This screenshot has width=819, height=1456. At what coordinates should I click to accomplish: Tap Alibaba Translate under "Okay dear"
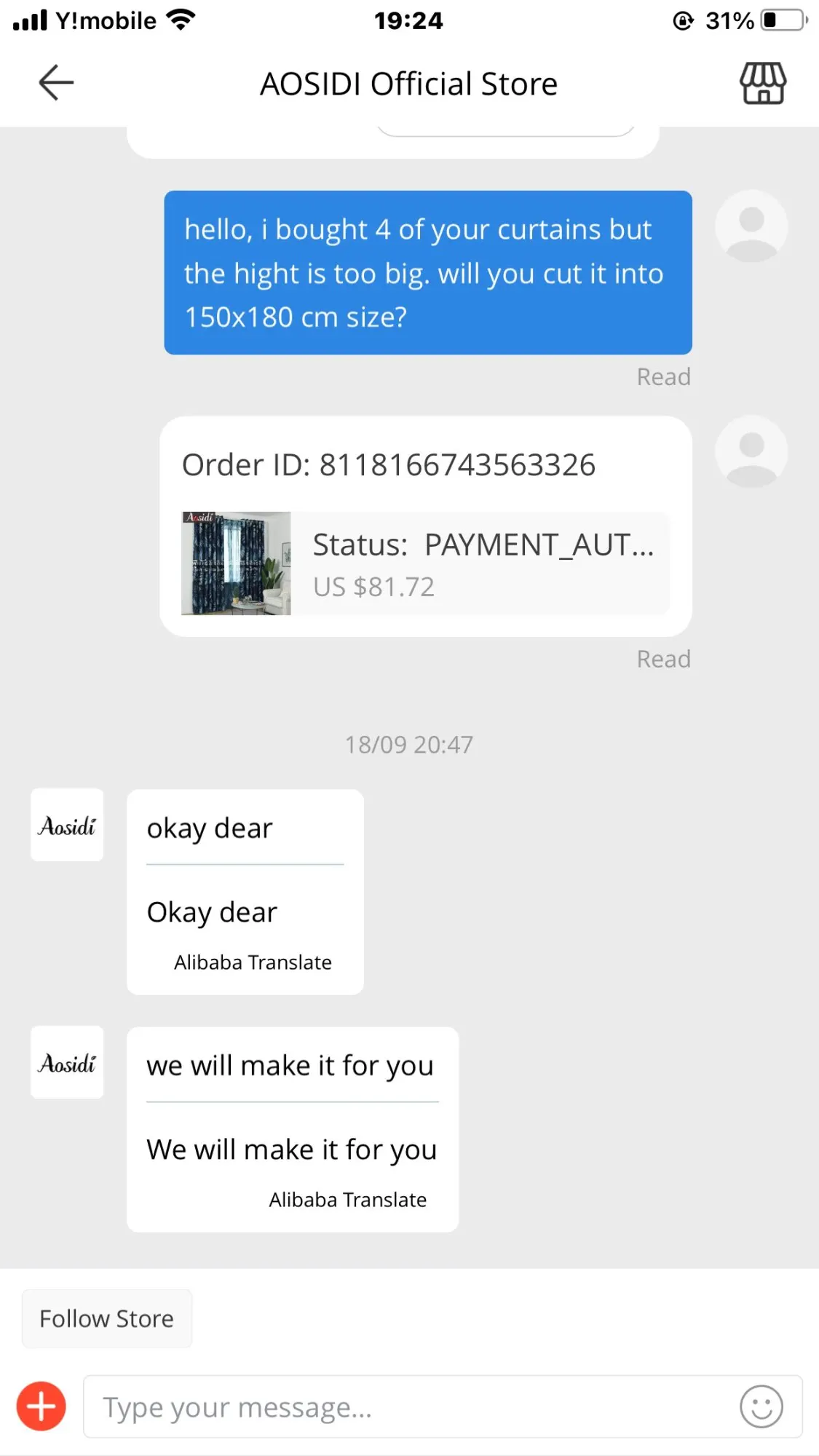click(x=253, y=962)
